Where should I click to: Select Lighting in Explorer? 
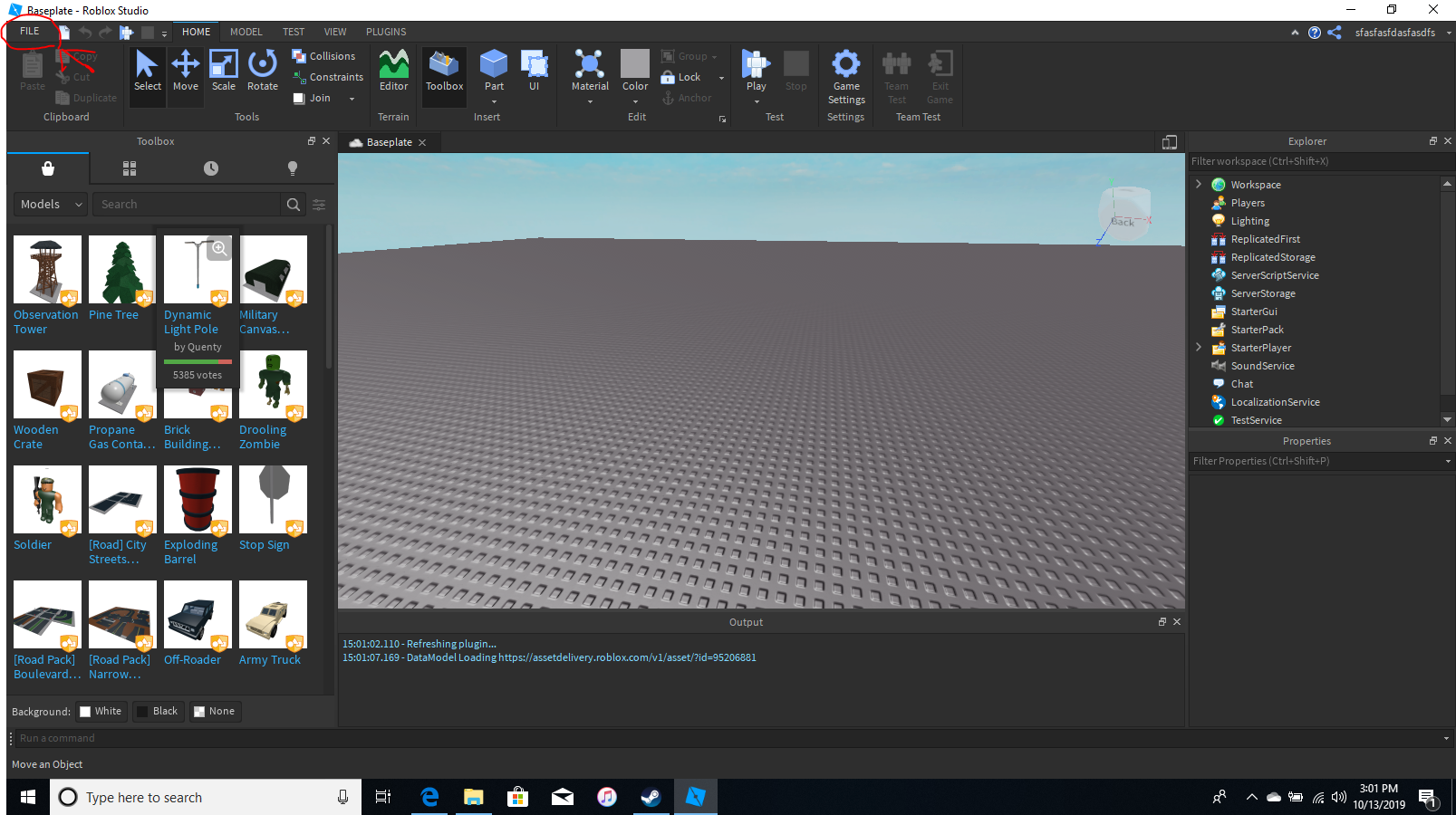pos(1249,221)
